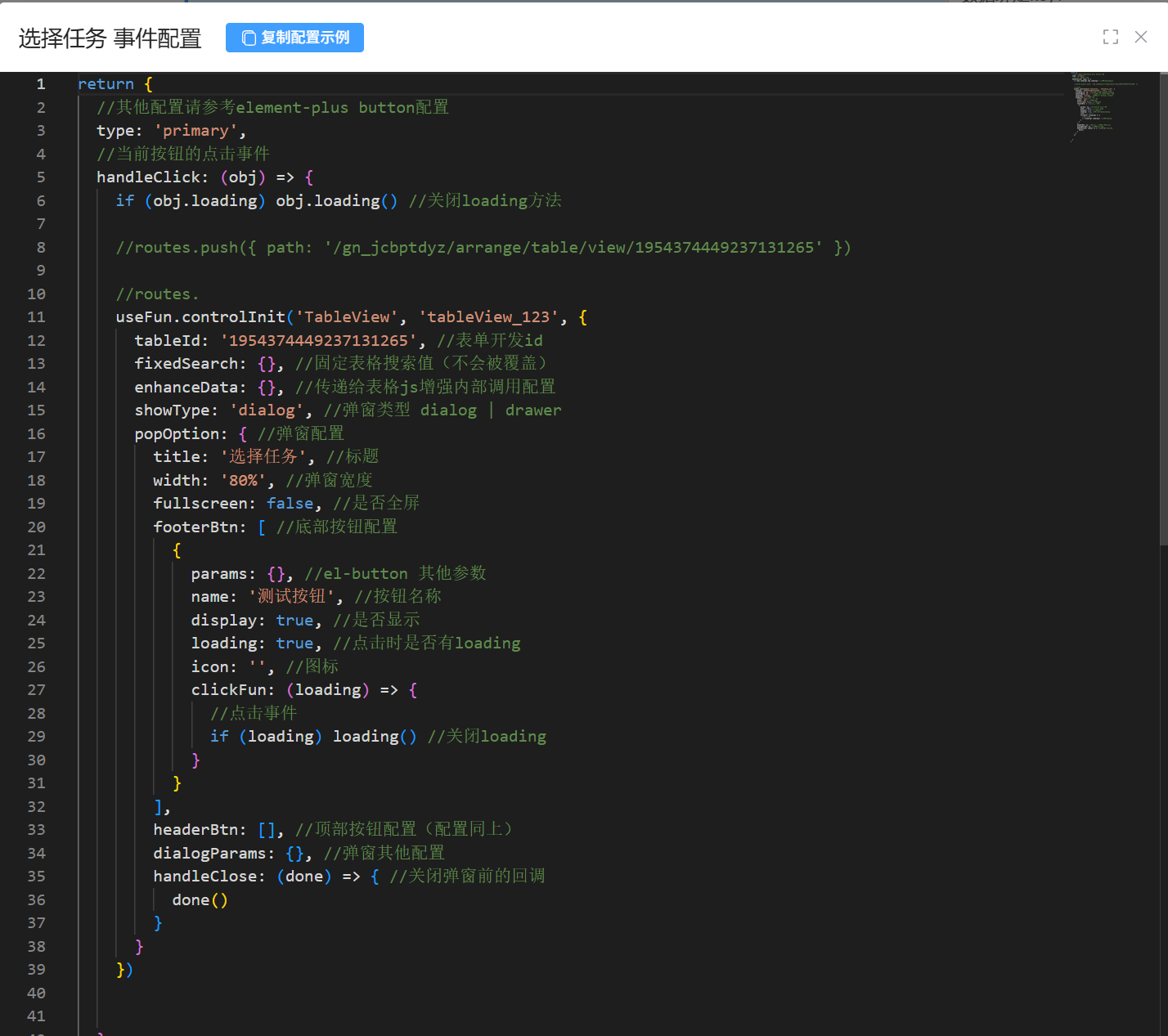1168x1036 pixels.
Task: Click 'true' value of loading property
Action: coord(294,644)
